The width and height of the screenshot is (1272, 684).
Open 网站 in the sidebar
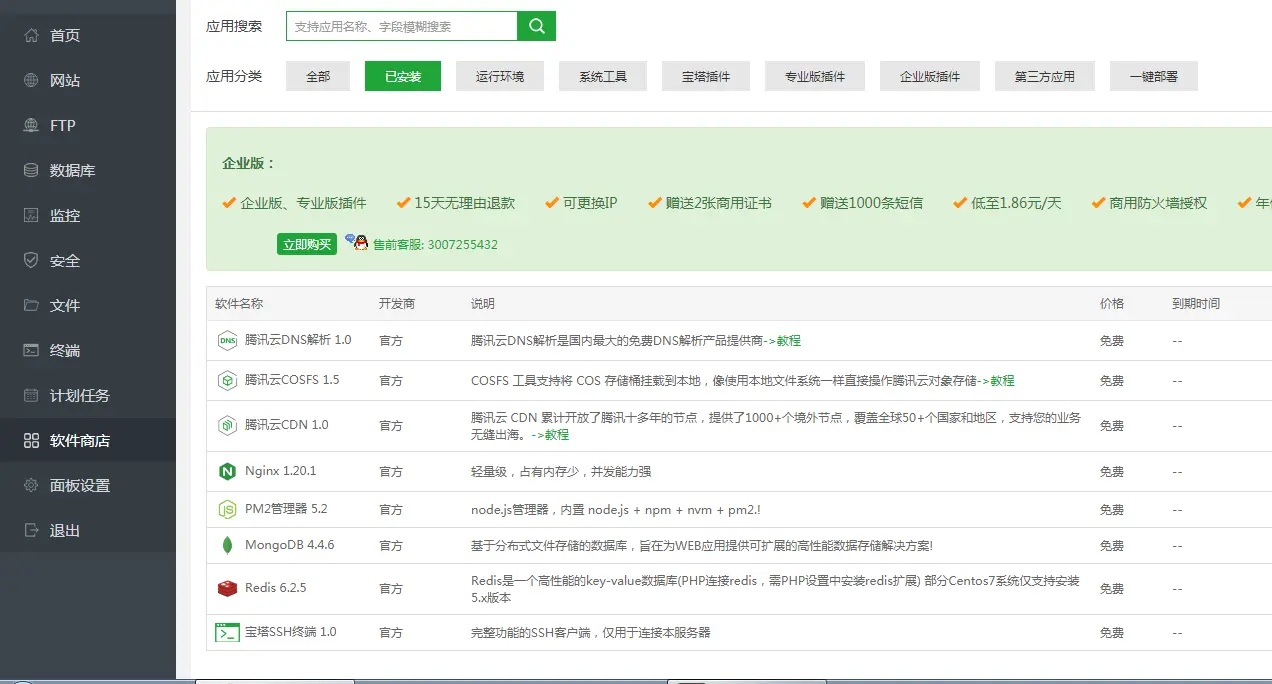coord(88,80)
